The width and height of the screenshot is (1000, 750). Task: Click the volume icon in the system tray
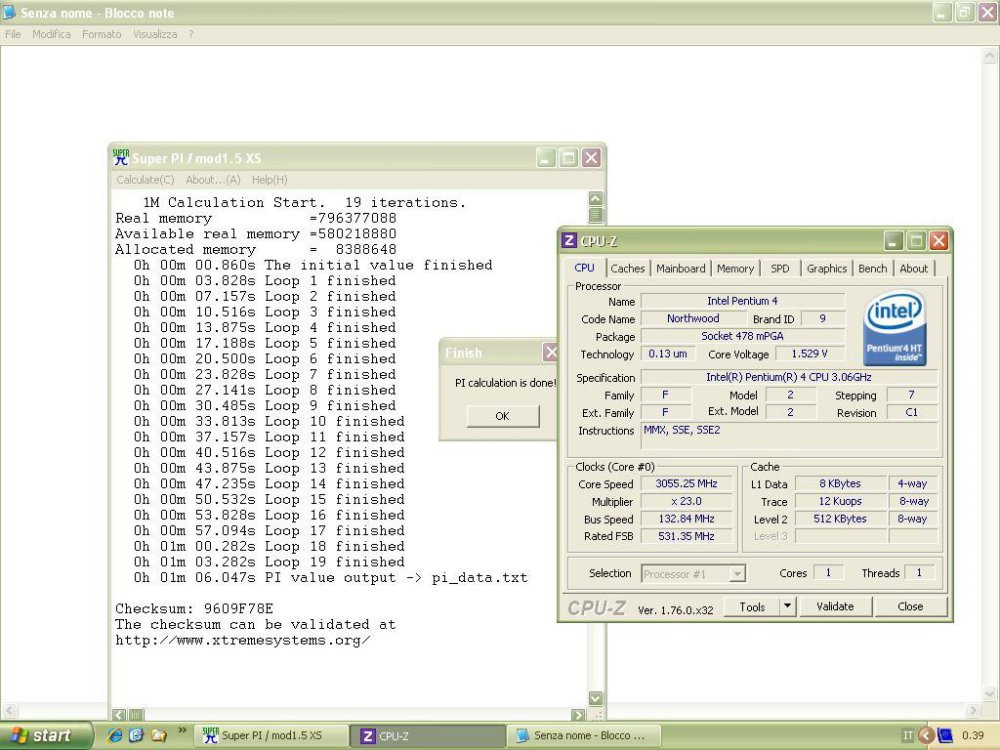point(944,735)
